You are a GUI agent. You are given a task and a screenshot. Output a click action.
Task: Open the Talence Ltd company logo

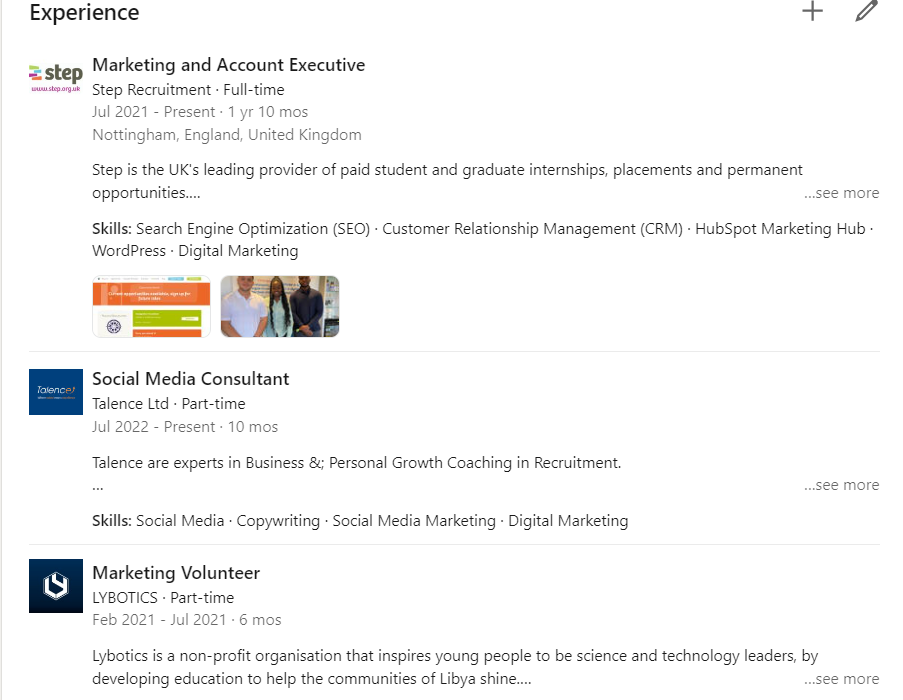pos(56,392)
